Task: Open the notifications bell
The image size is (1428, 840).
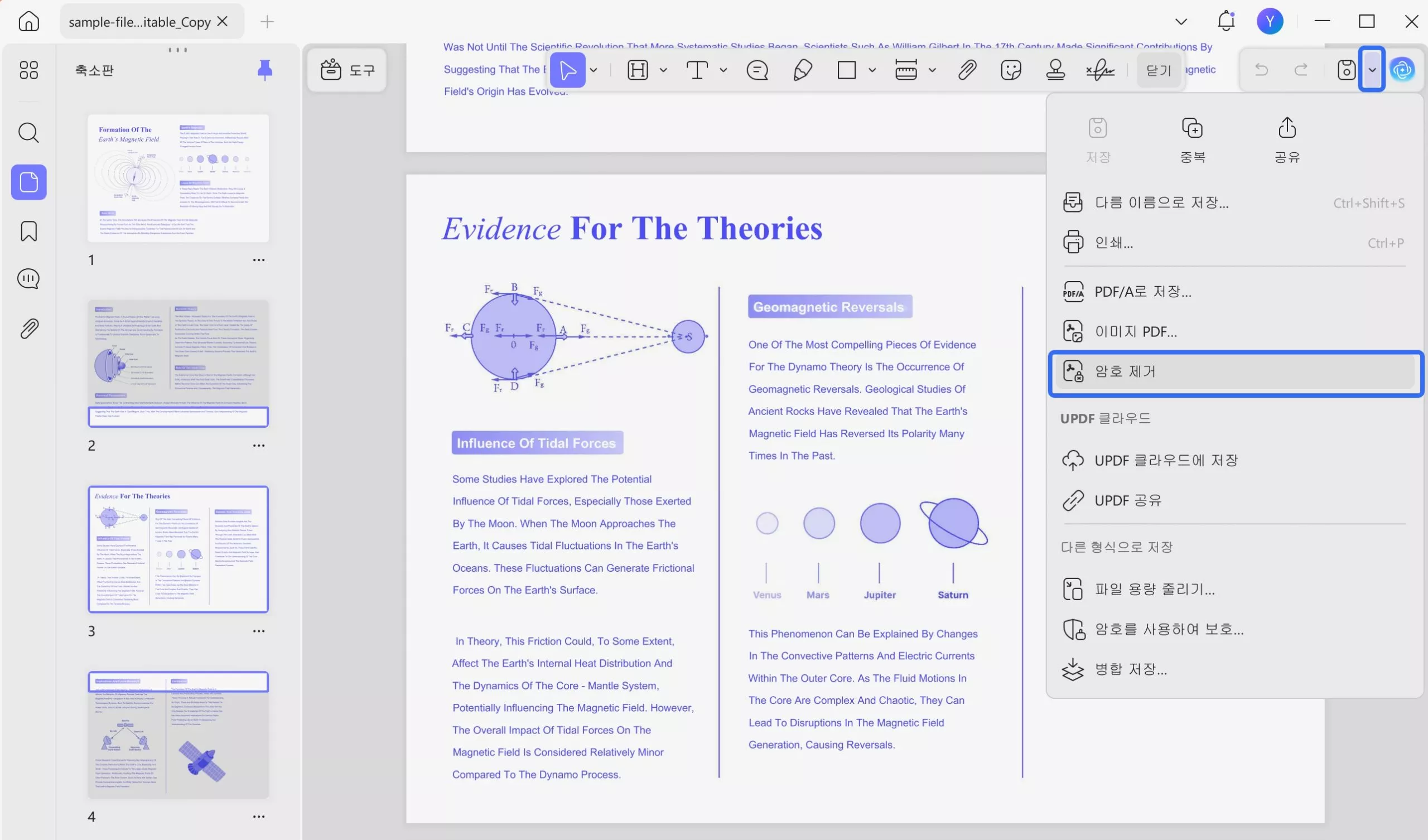Action: click(x=1226, y=21)
